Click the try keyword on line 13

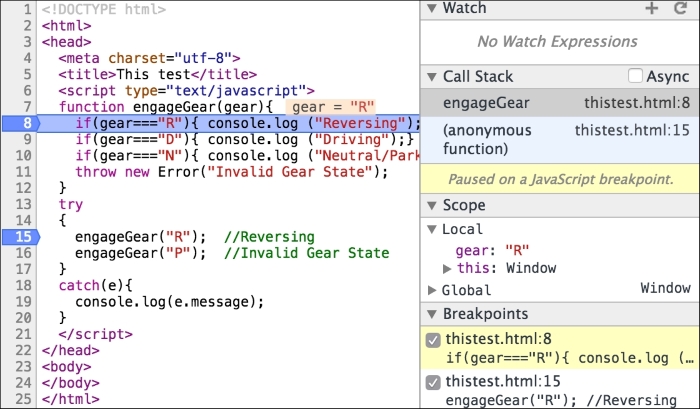pos(71,204)
